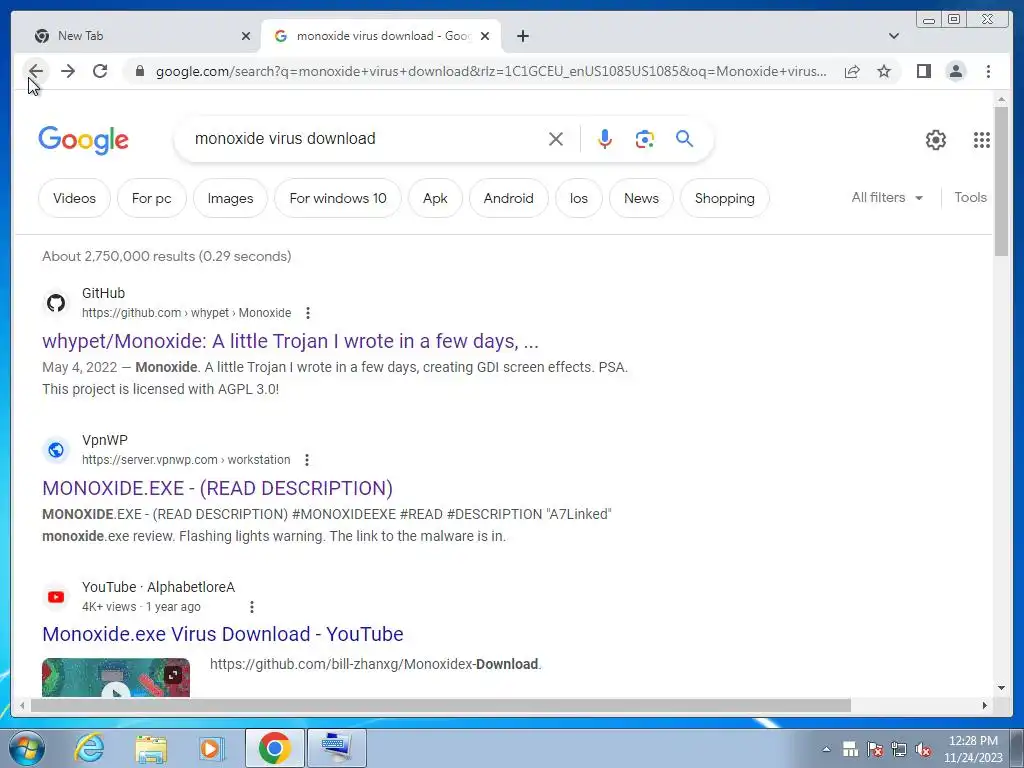This screenshot has height=768, width=1024.
Task: Close the New Tab tab
Action: (x=246, y=36)
